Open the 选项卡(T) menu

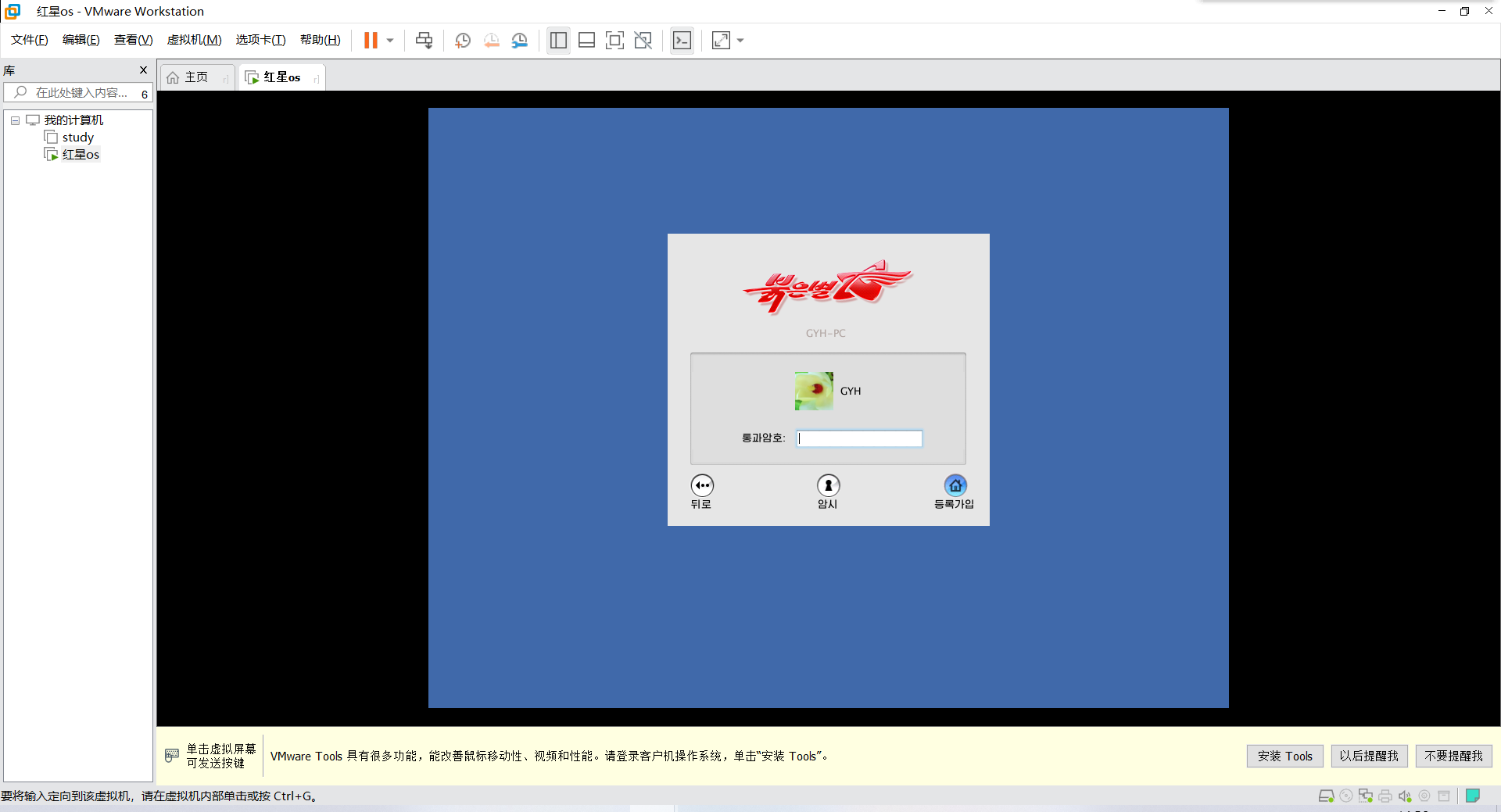261,40
